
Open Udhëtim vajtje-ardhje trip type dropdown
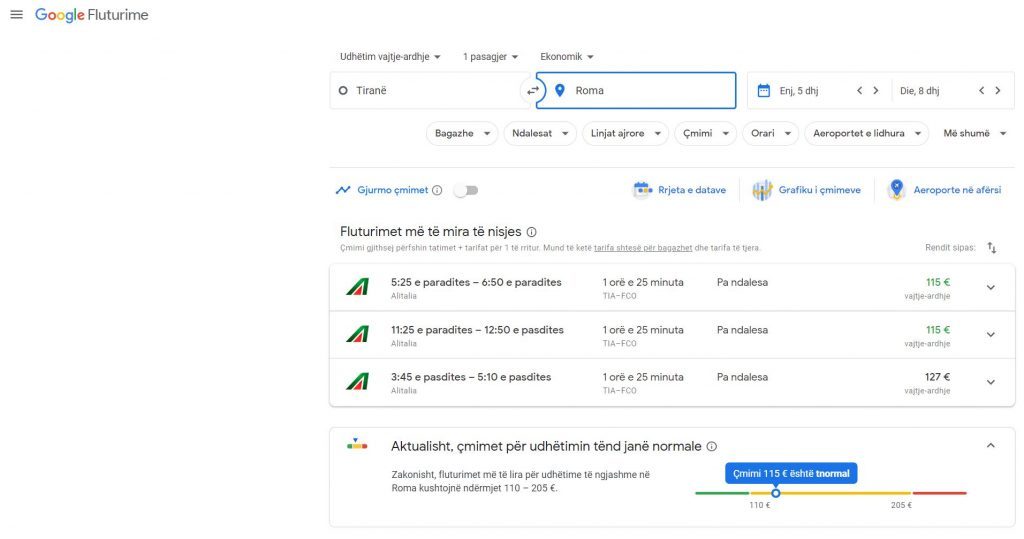pos(390,57)
